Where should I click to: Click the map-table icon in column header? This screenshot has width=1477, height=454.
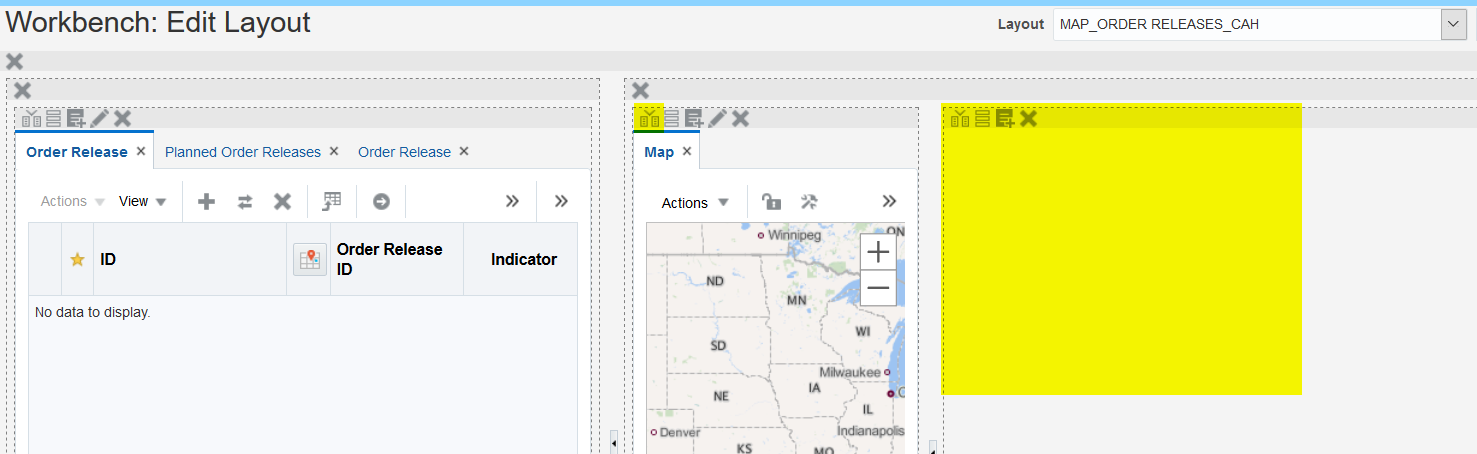(309, 260)
